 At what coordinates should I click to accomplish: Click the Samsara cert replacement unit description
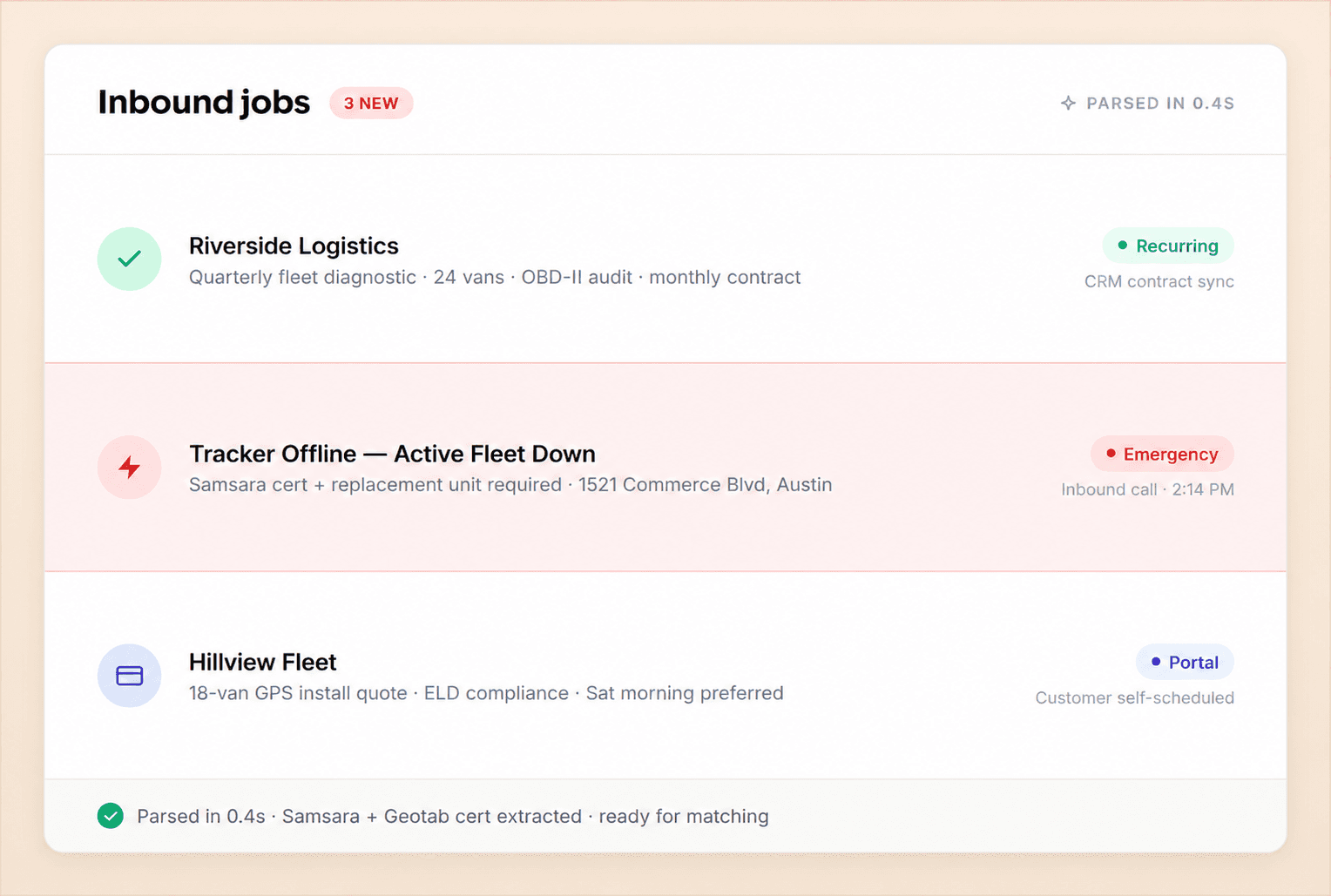point(510,485)
